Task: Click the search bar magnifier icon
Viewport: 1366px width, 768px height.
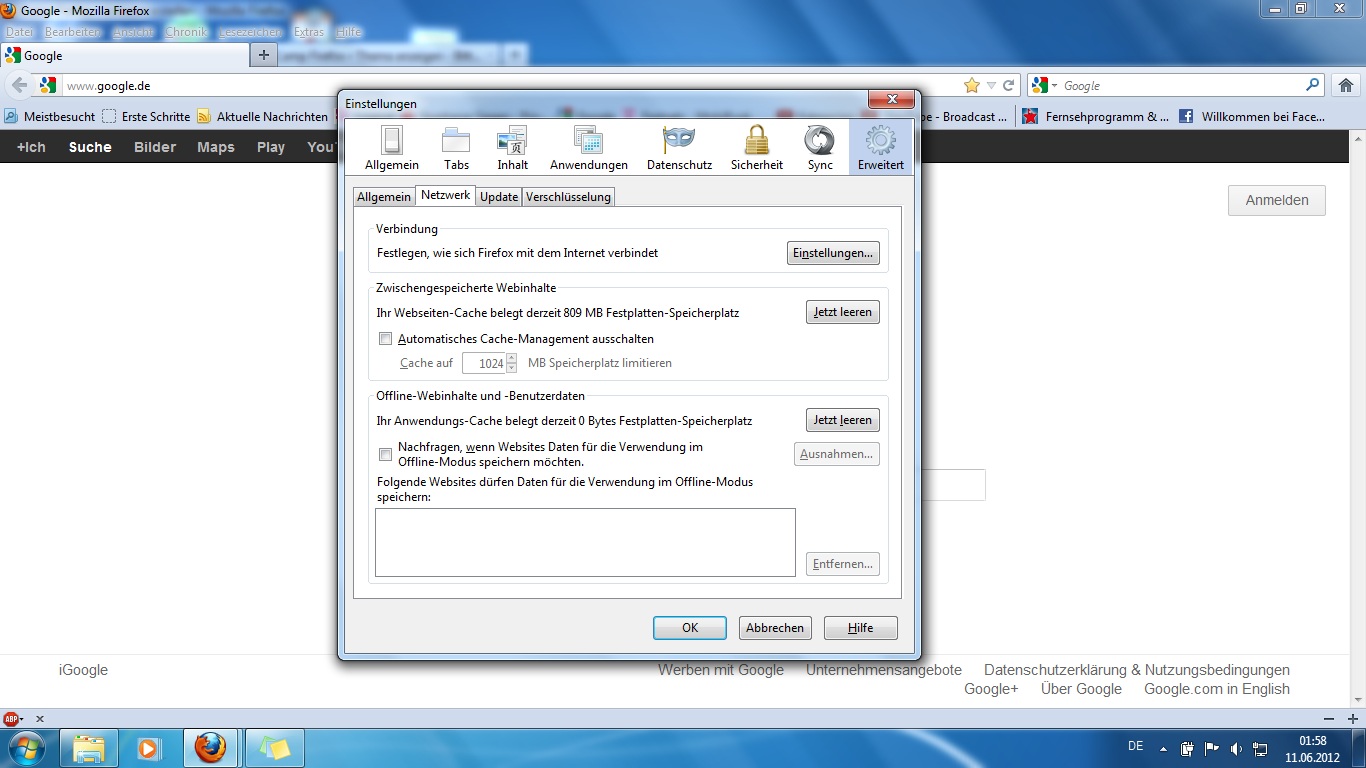Action: click(x=1313, y=85)
